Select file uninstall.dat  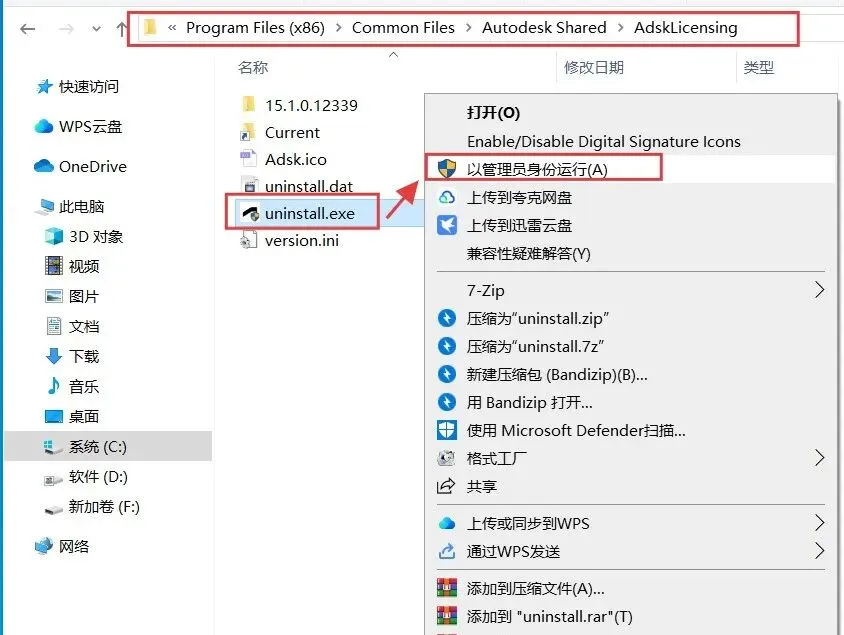point(309,186)
